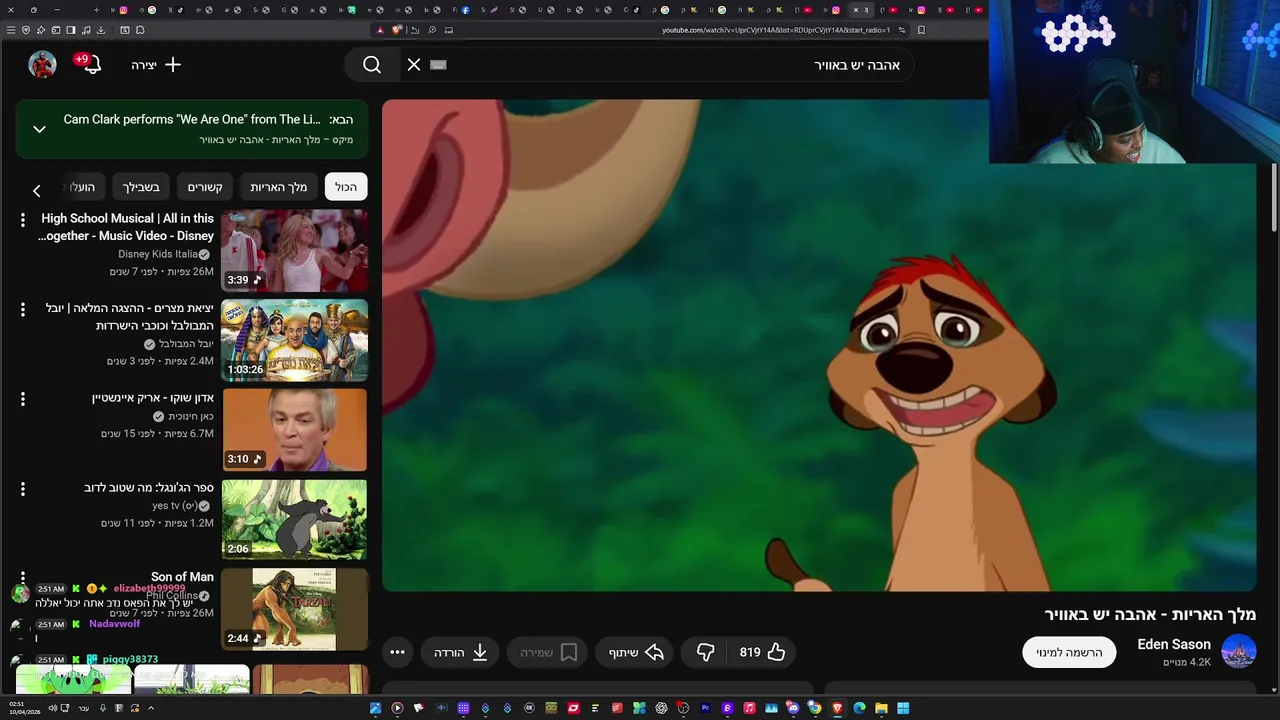
Task: Click the יצירה create button
Action: [x=157, y=65]
